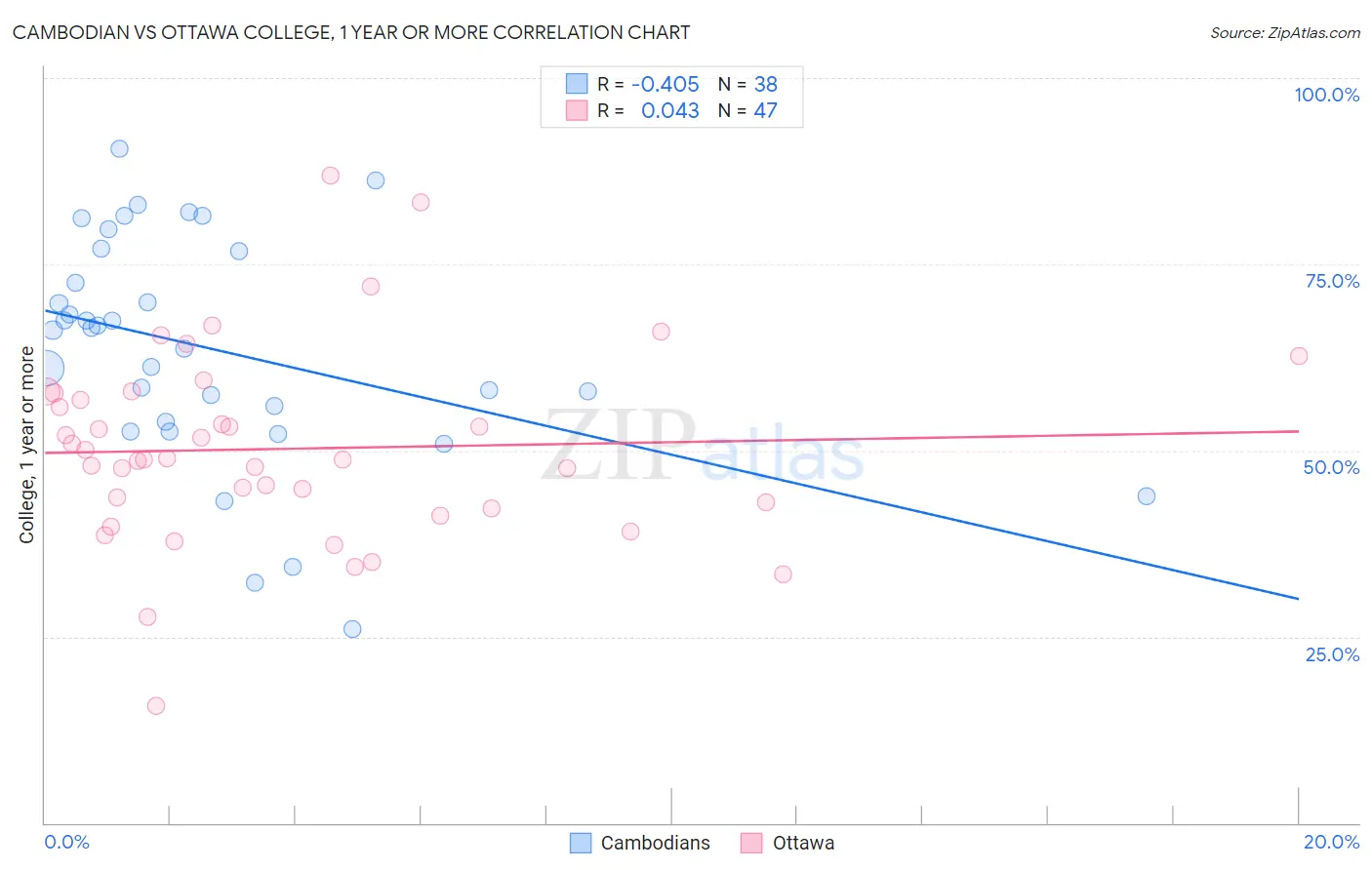This screenshot has height=870, width=1372.
Task: Click the 100.0% y-axis label
Action: tap(1326, 95)
